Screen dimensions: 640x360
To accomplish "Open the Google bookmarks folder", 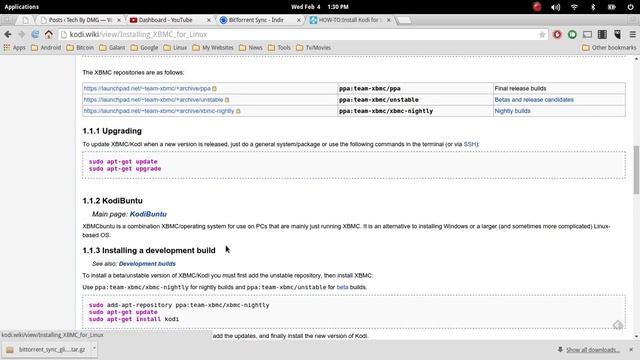I will tap(144, 48).
